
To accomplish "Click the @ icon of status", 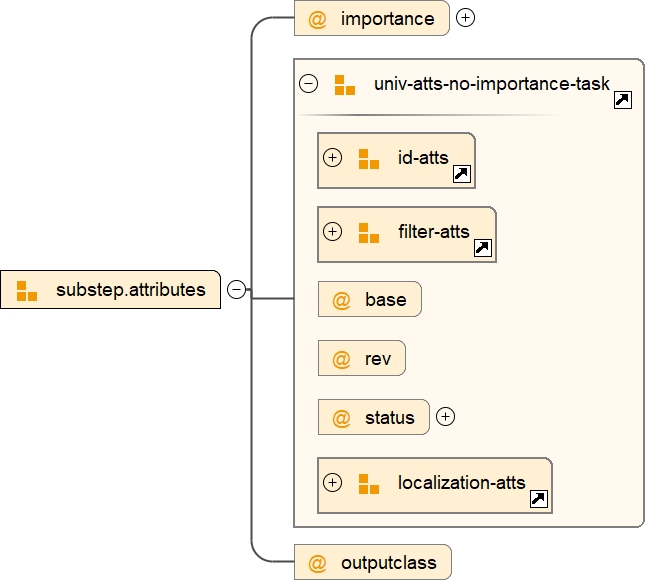I will point(341,418).
